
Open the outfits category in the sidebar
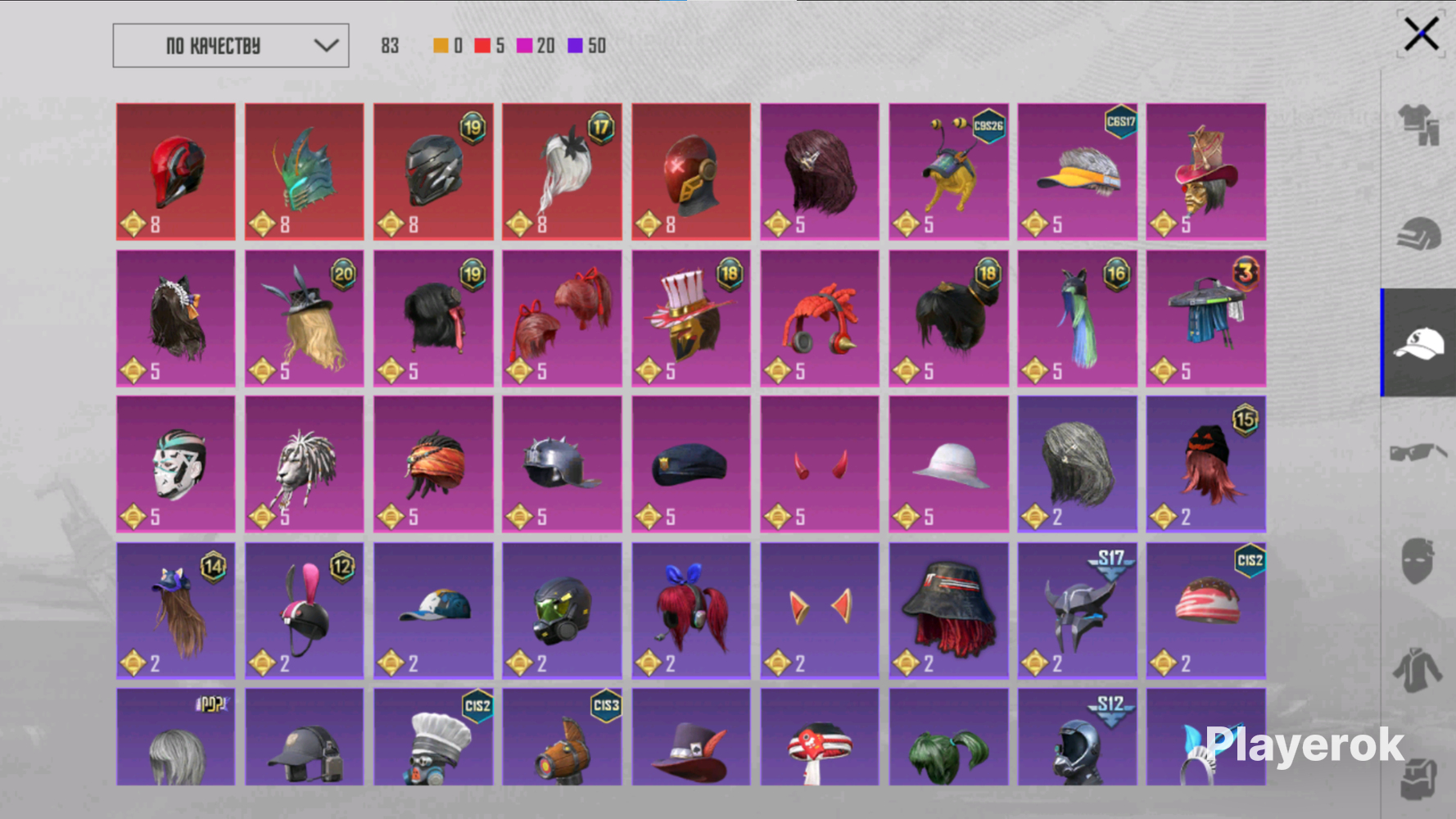point(1418,124)
